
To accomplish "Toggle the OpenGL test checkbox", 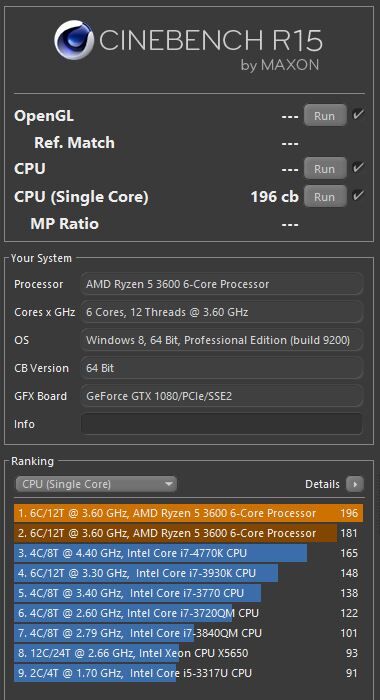I will [358, 115].
